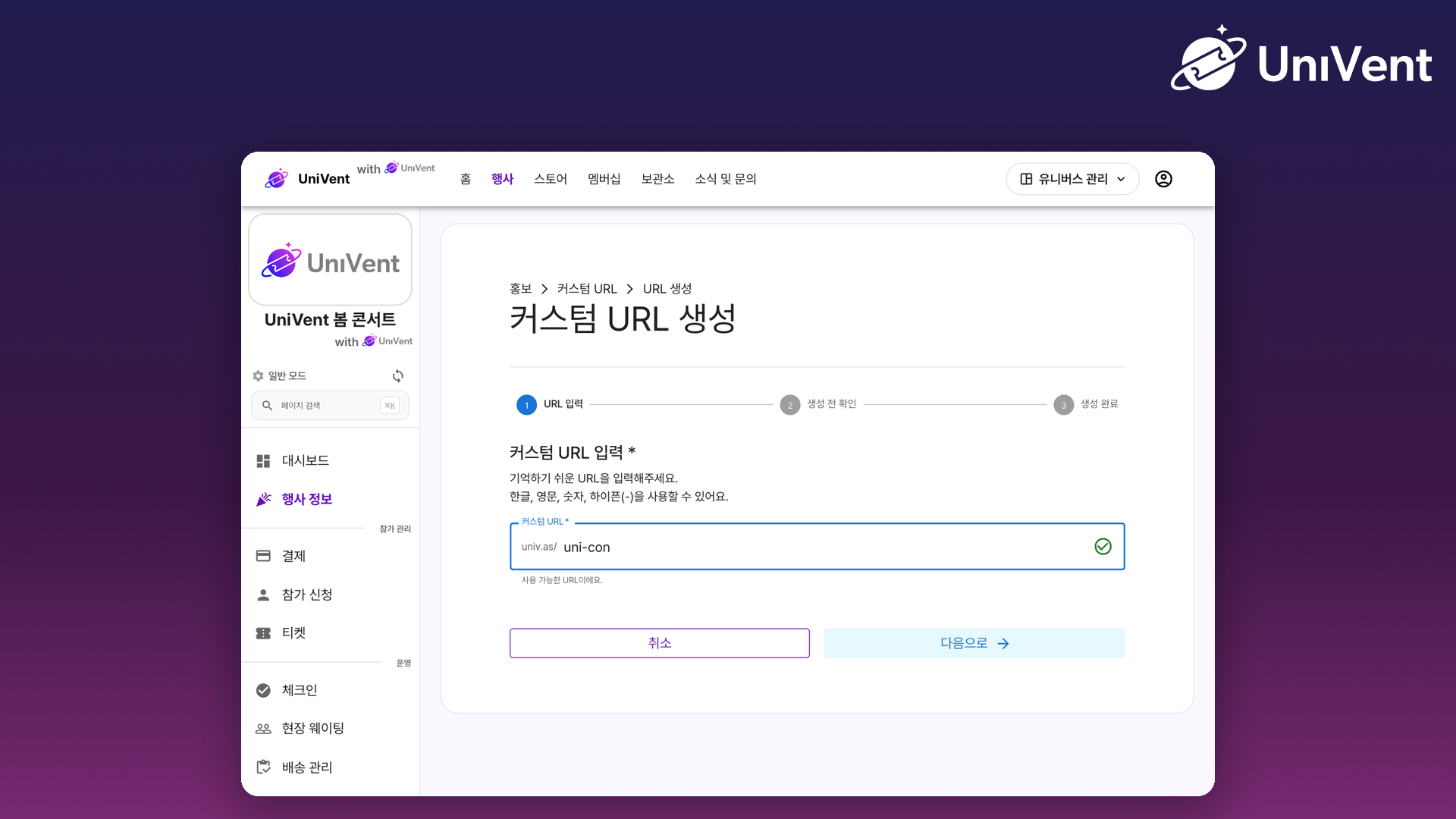Screen dimensions: 1456x819
Task: Select the 보관소 navigation tab
Action: (x=657, y=179)
